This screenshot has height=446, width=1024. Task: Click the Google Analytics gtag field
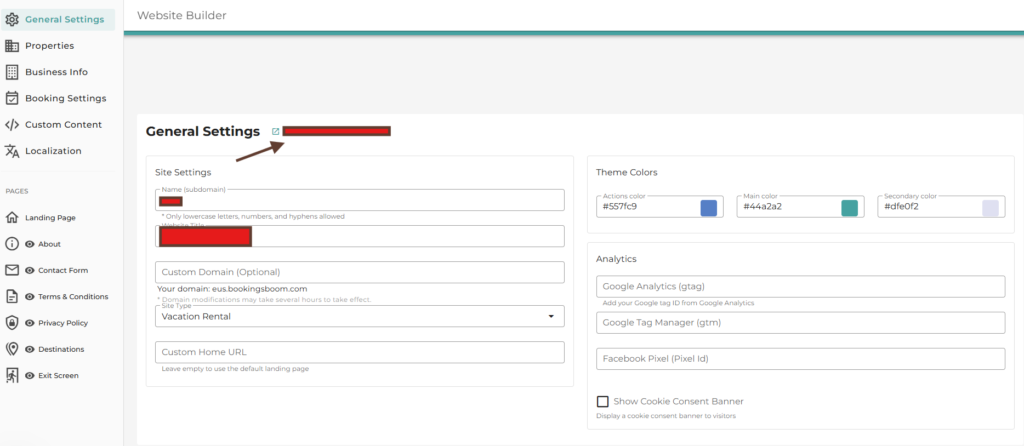point(800,287)
